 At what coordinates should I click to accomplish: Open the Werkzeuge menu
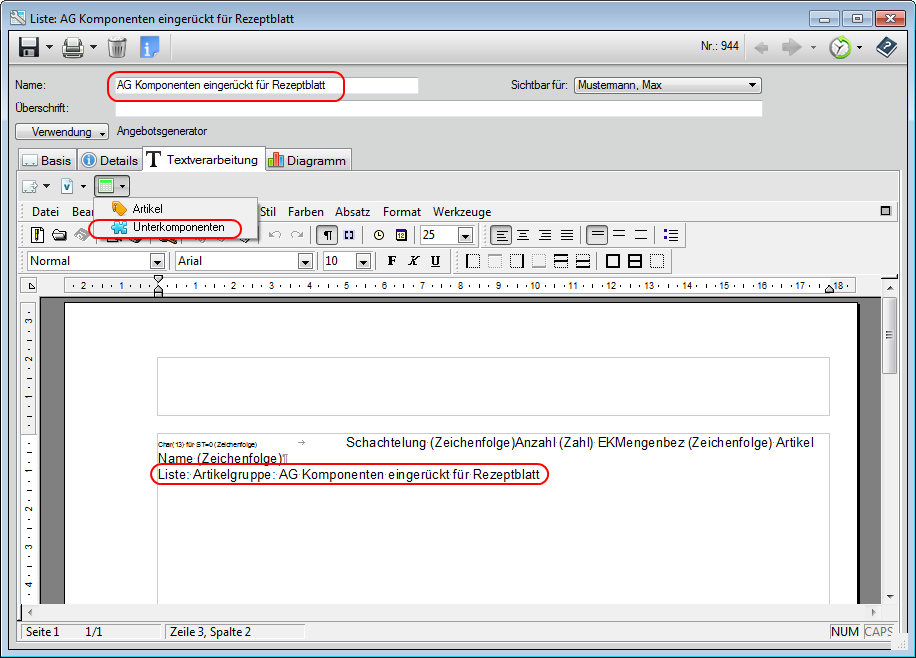(461, 212)
